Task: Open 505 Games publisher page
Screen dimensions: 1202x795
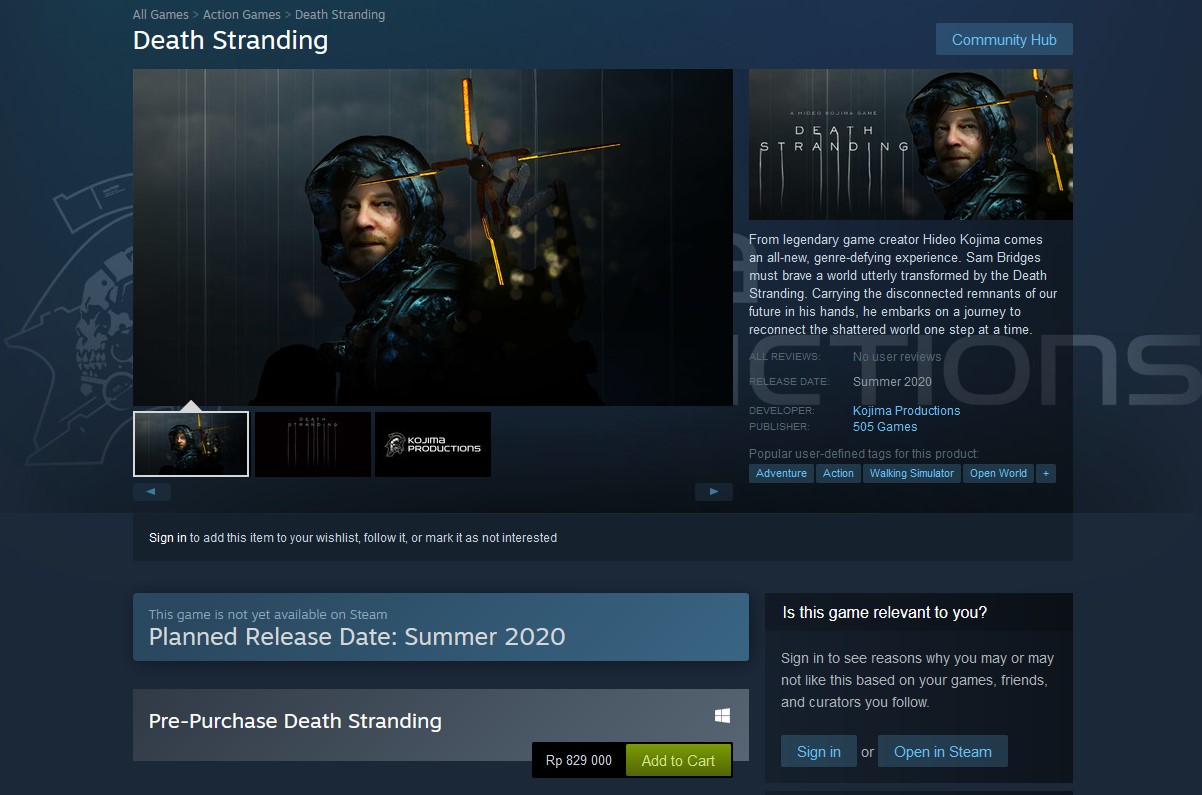Action: pos(885,427)
